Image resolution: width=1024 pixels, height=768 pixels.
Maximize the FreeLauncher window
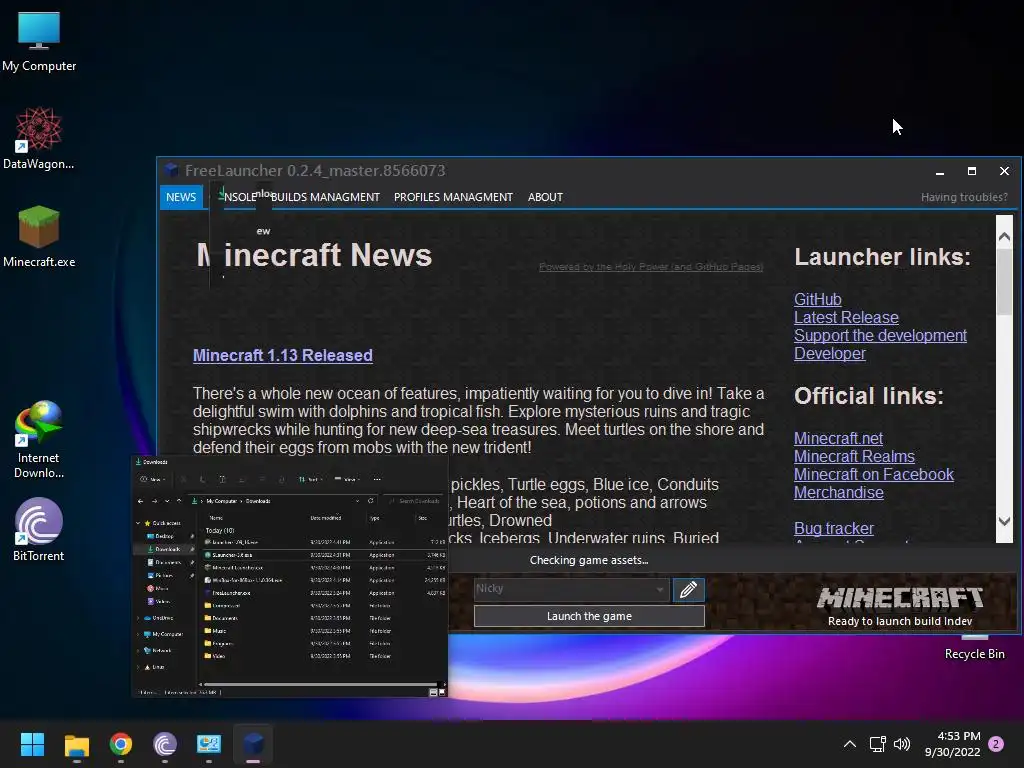972,171
